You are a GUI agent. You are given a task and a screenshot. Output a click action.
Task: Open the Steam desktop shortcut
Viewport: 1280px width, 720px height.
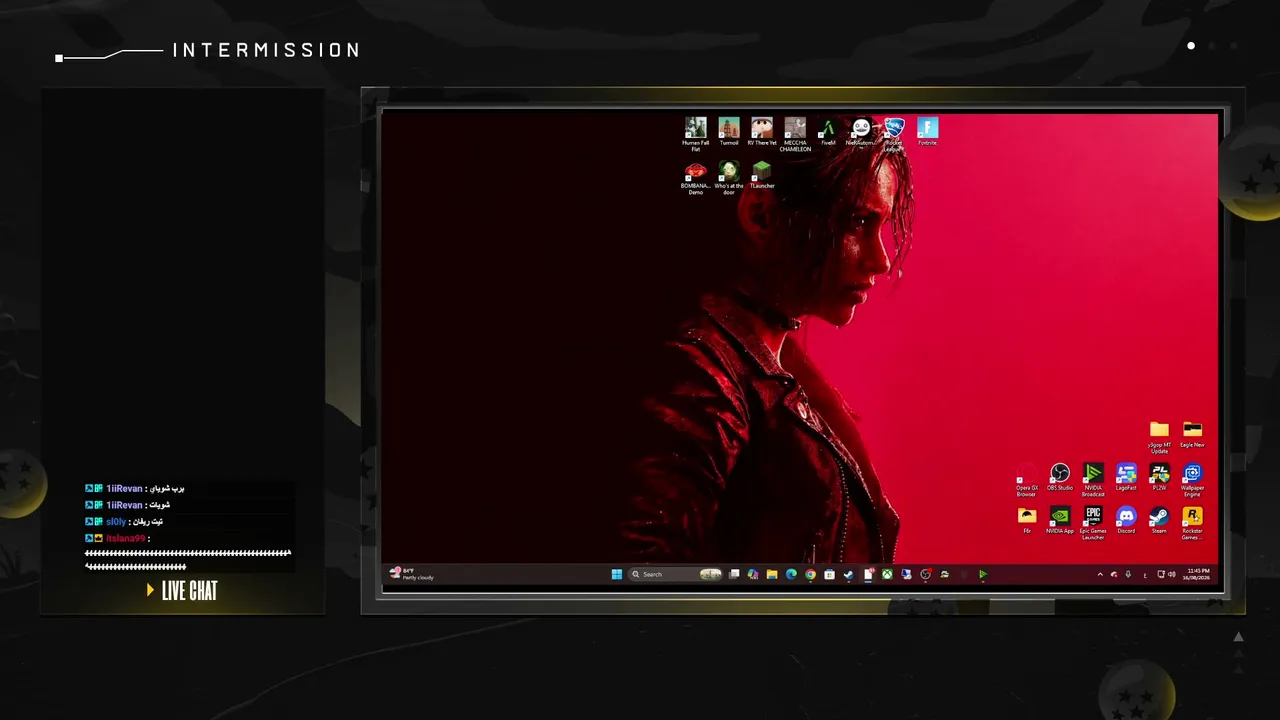point(1159,520)
